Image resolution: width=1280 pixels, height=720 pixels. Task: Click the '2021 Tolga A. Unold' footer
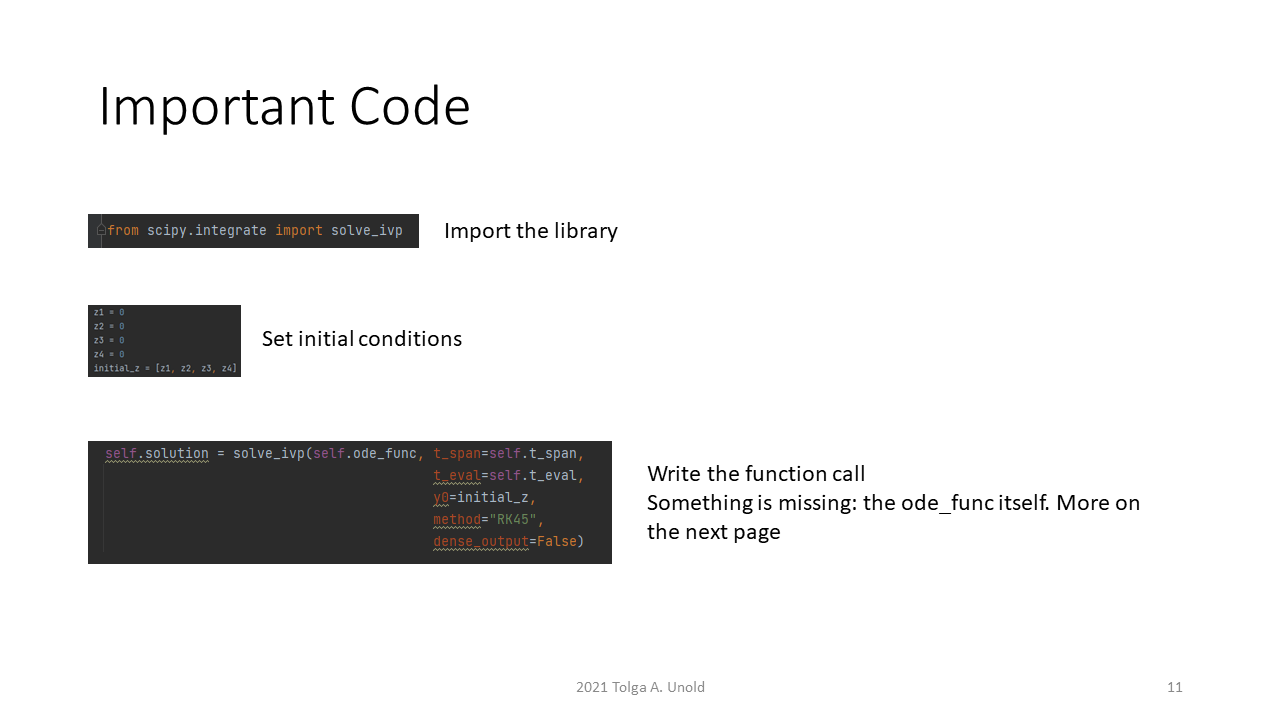click(640, 687)
